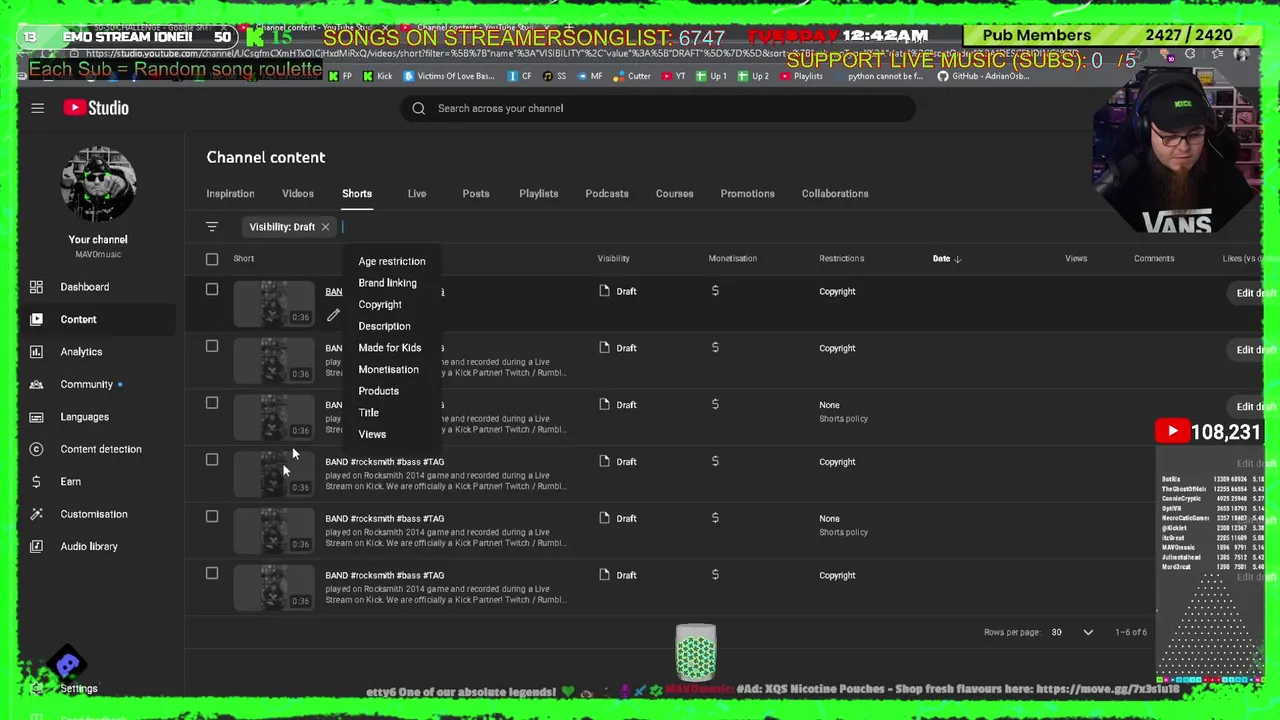The width and height of the screenshot is (1280, 720).
Task: Open the Kick bookmark
Action: [x=377, y=76]
